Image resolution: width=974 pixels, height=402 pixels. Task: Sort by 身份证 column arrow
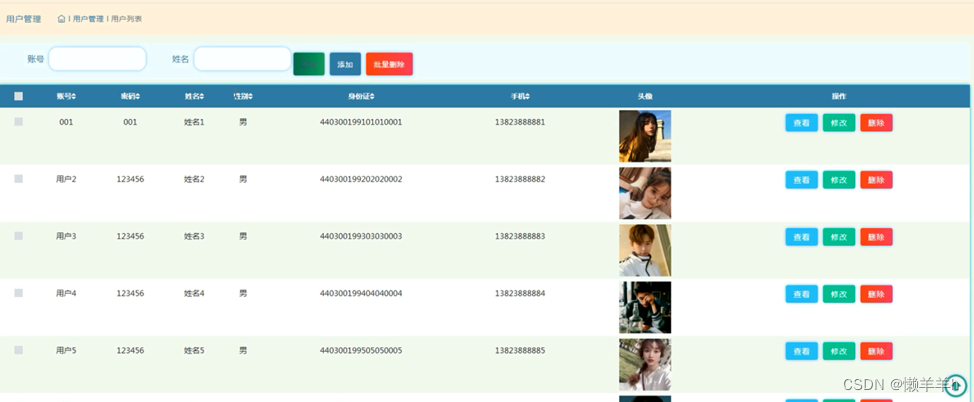[372, 96]
